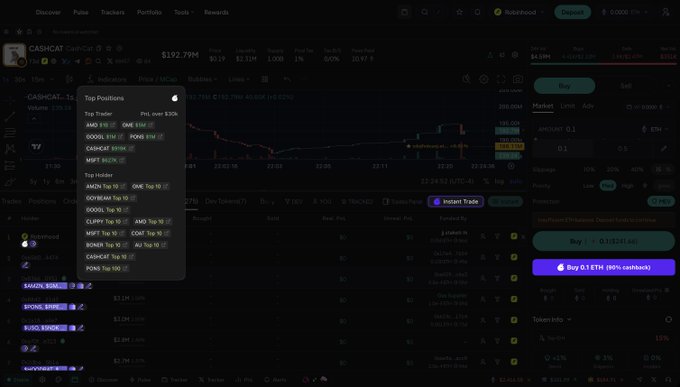Open BONER Top 10 holder link
680x387 pixels.
[x=125, y=245]
